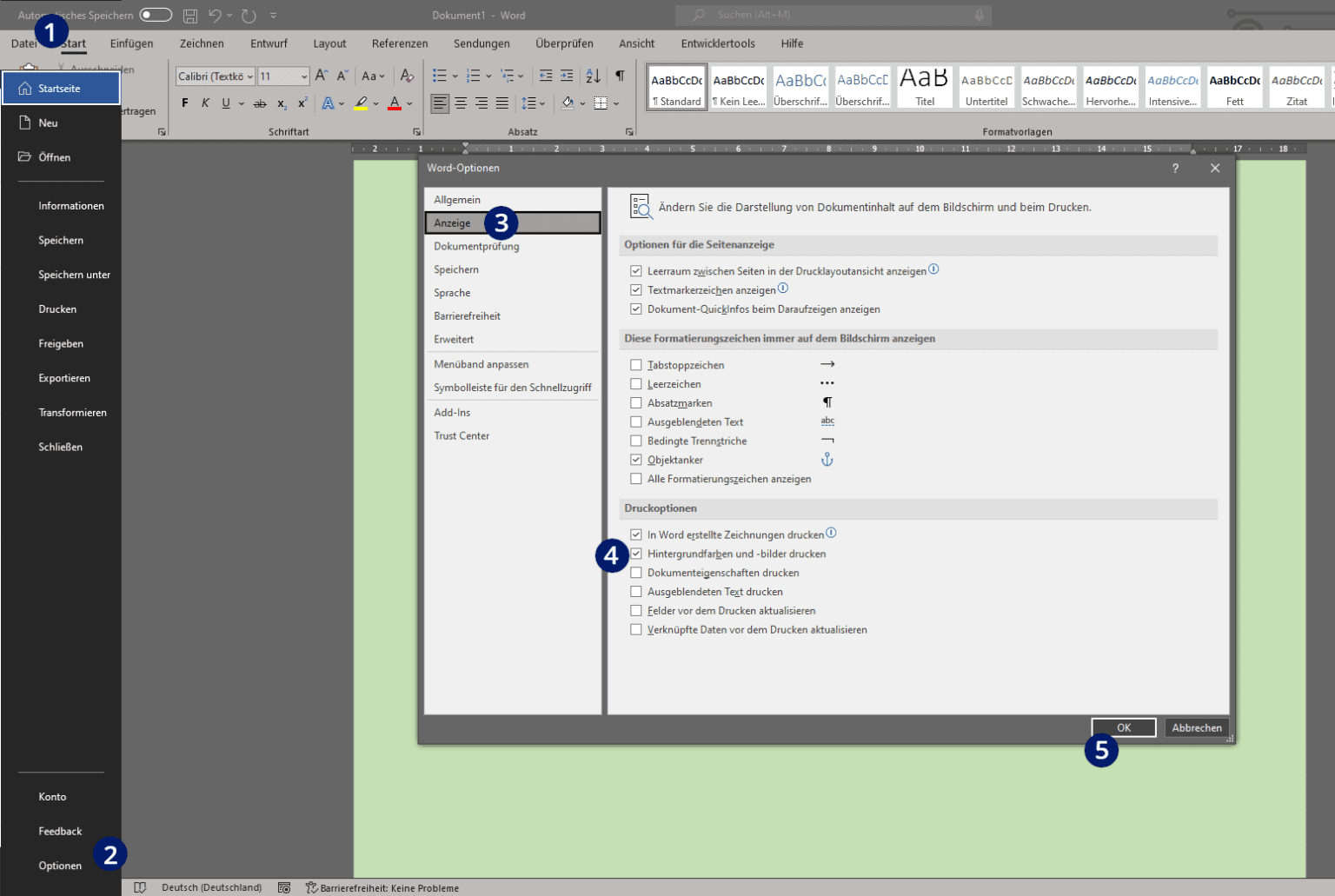Click the clear formatting icon
Screen dimensions: 1335x896
(407, 76)
